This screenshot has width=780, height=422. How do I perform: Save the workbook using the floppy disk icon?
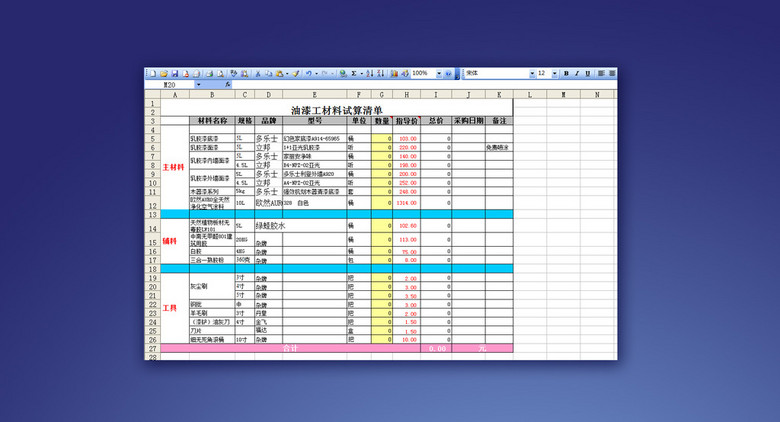pos(174,74)
